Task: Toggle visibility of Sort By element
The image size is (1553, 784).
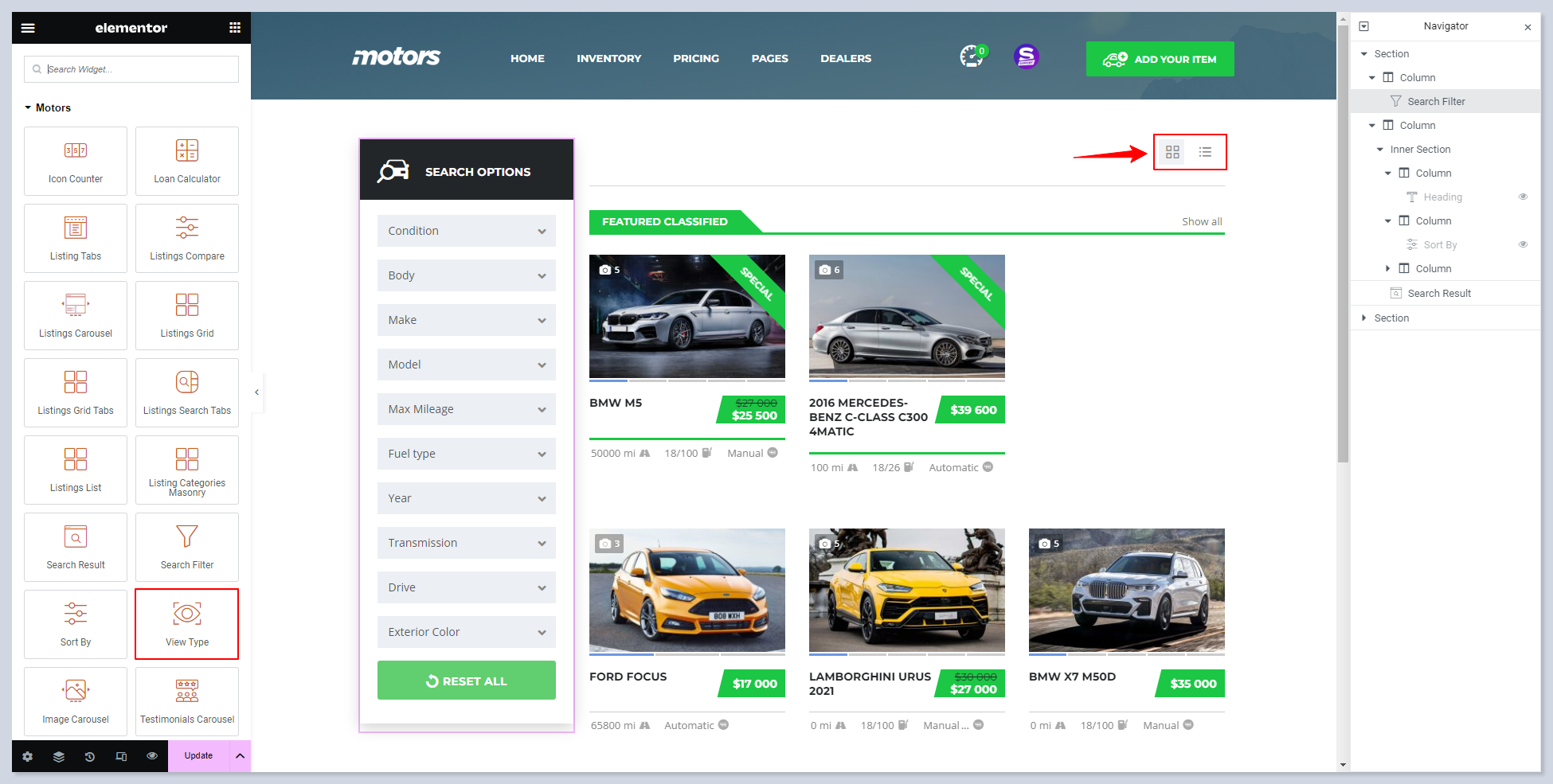Action: click(x=1523, y=244)
